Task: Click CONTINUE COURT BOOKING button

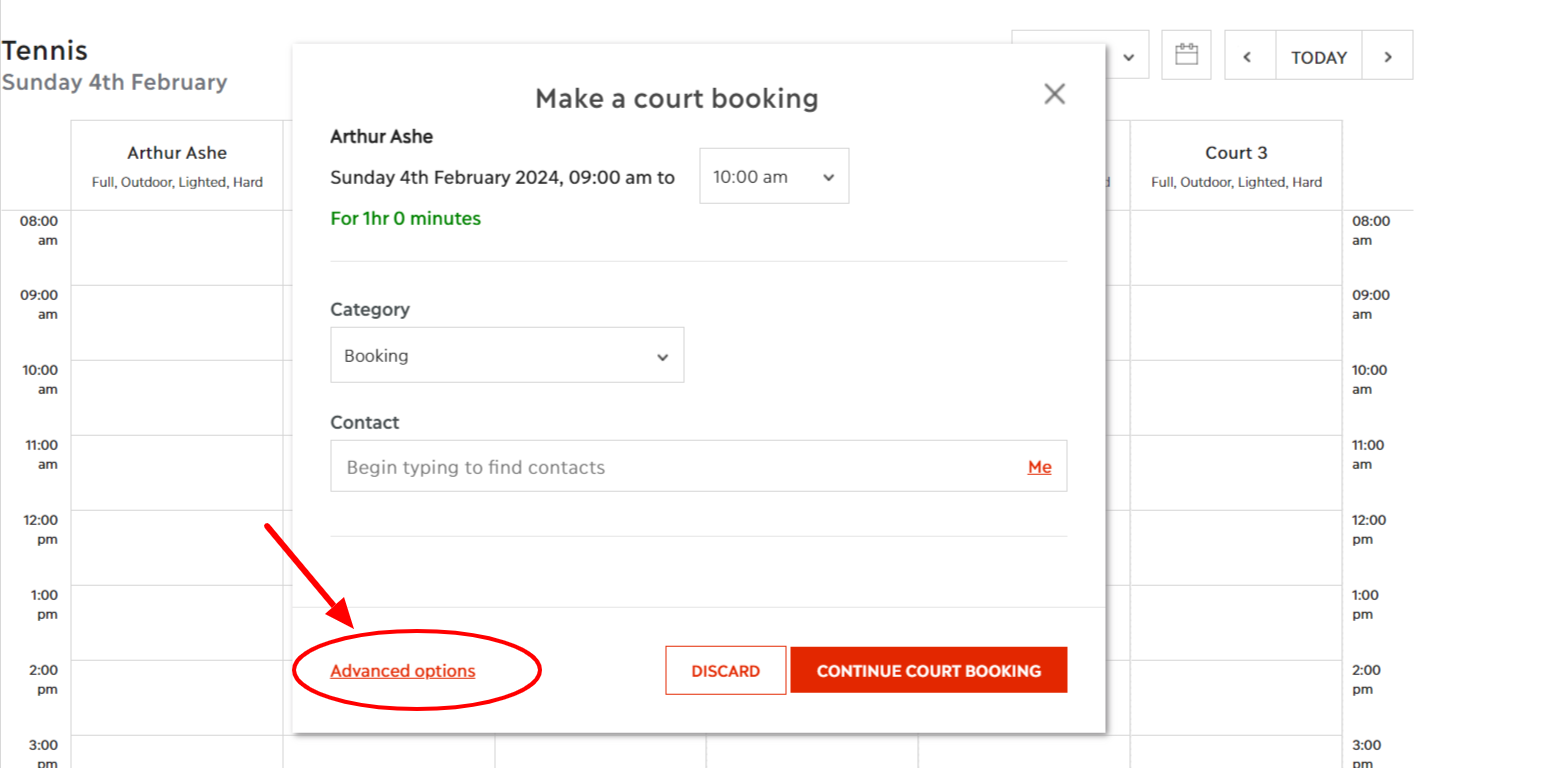Action: pyautogui.click(x=929, y=670)
